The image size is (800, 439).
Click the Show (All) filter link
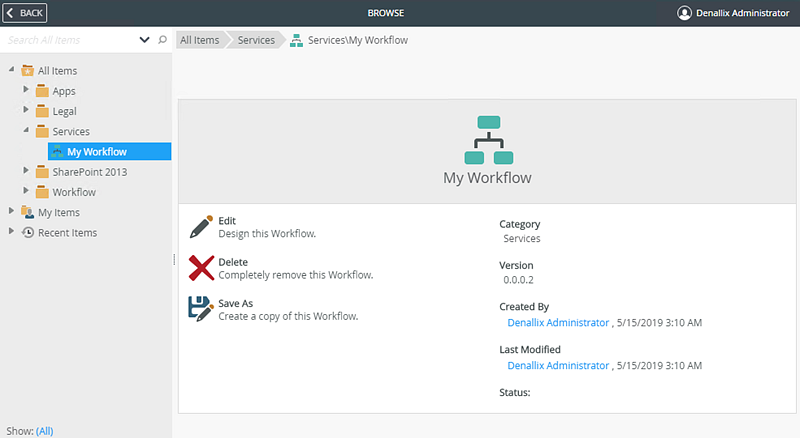[x=44, y=430]
